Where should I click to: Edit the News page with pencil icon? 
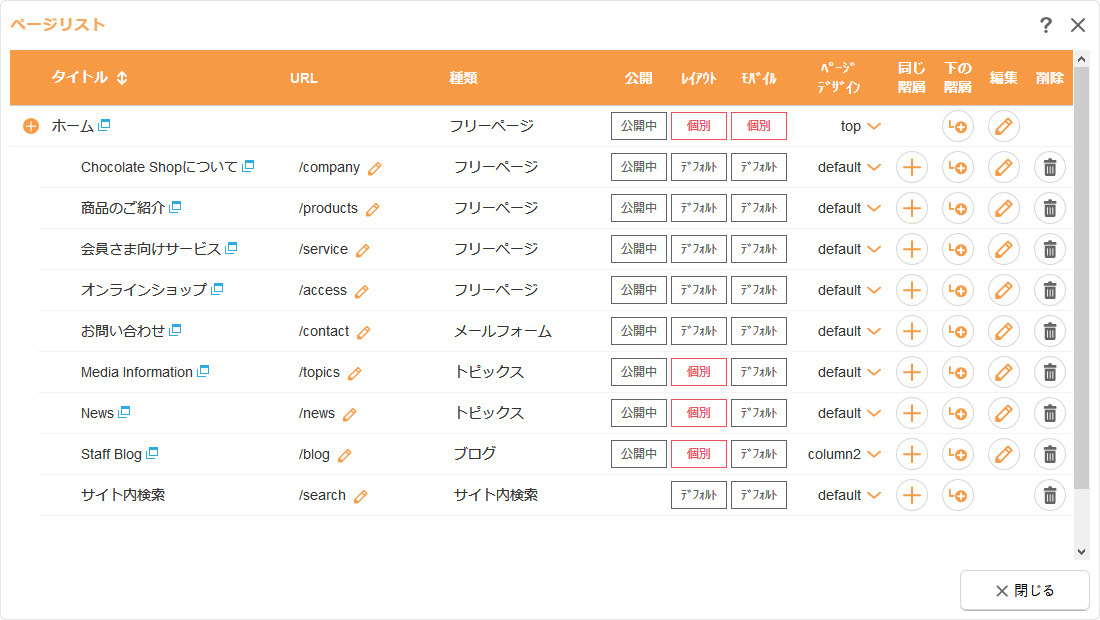pyautogui.click(x=1003, y=413)
